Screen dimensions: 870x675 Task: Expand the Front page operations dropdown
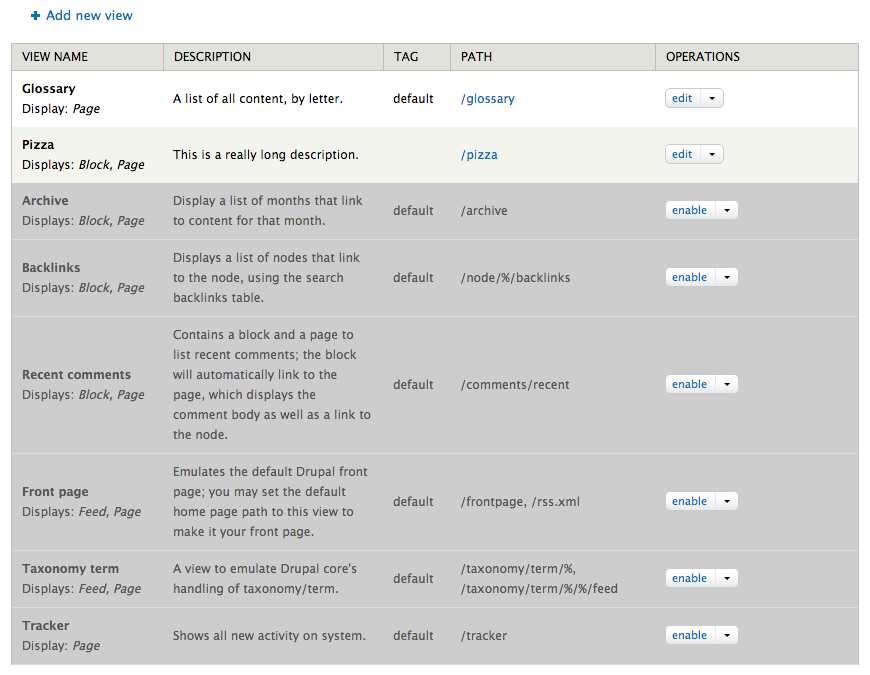pos(727,501)
